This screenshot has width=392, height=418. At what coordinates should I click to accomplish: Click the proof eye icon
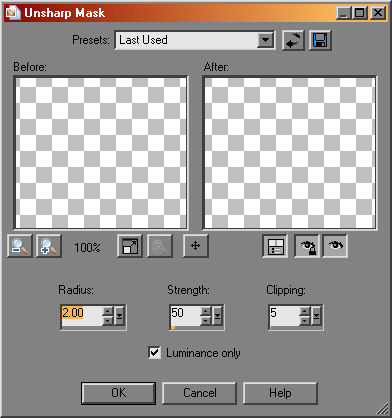coord(335,246)
